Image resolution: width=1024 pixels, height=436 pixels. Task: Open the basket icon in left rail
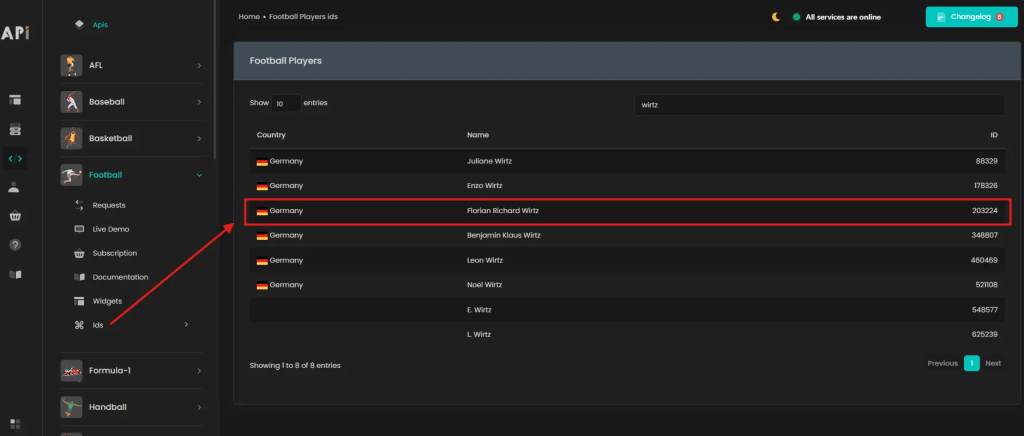pyautogui.click(x=15, y=216)
